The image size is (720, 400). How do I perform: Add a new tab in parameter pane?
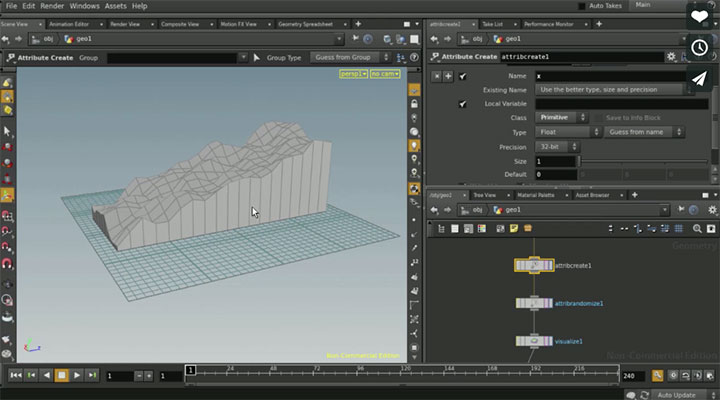(x=599, y=24)
